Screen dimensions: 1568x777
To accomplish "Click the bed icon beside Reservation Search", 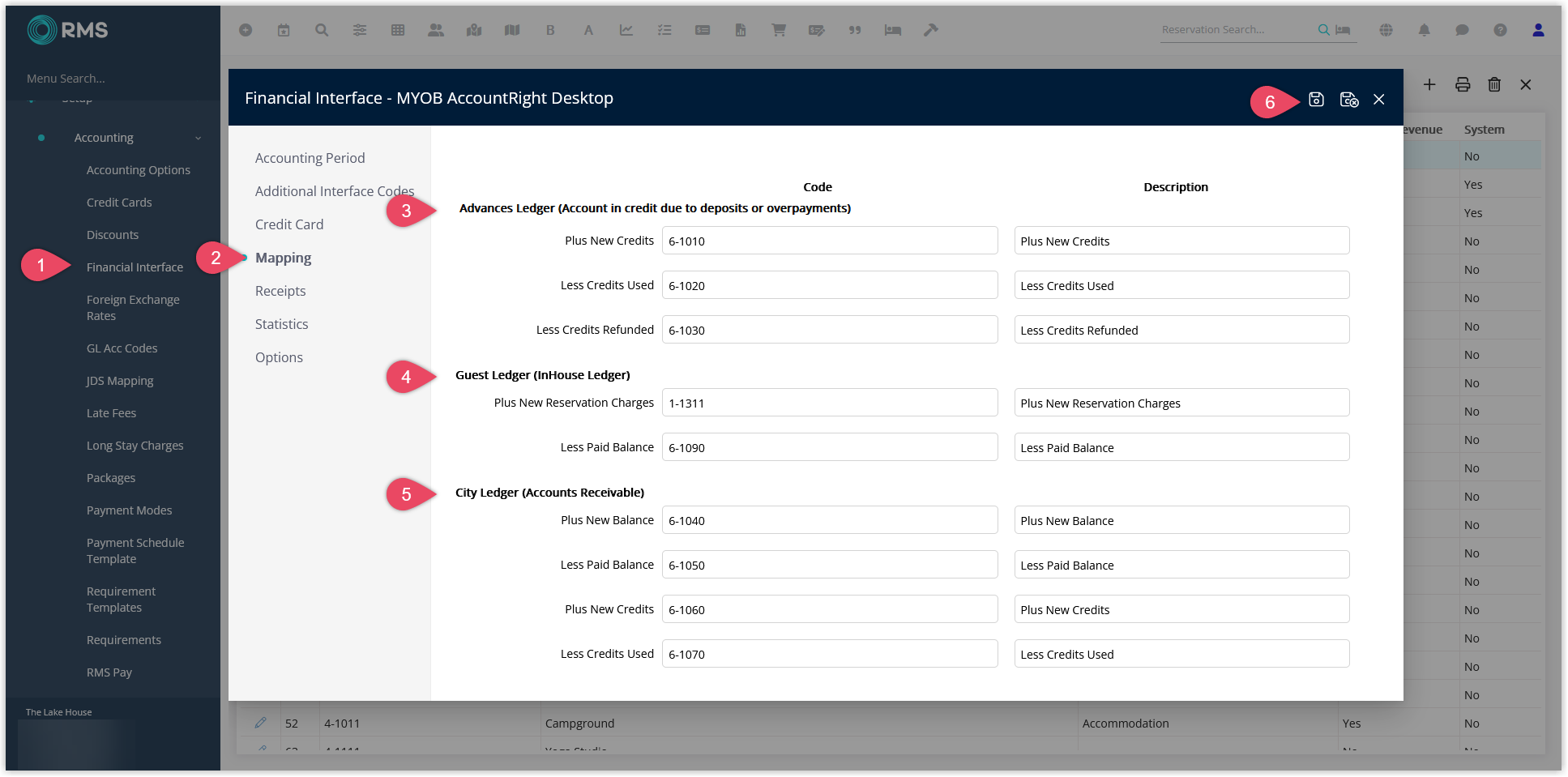I will click(x=1343, y=30).
